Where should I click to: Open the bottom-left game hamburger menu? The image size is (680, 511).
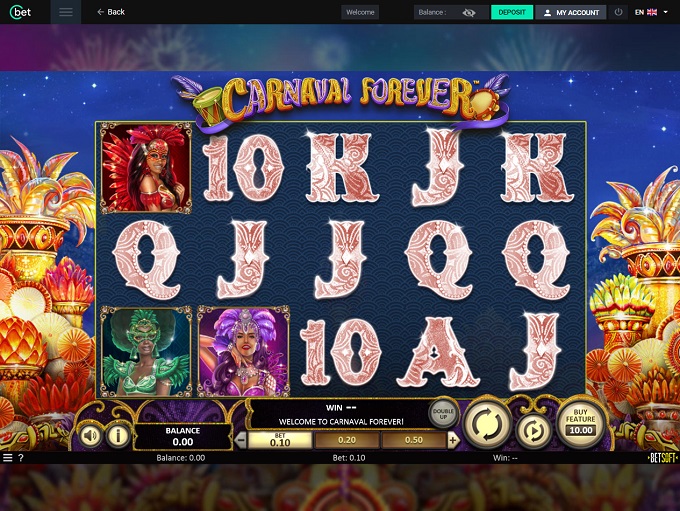click(7, 458)
